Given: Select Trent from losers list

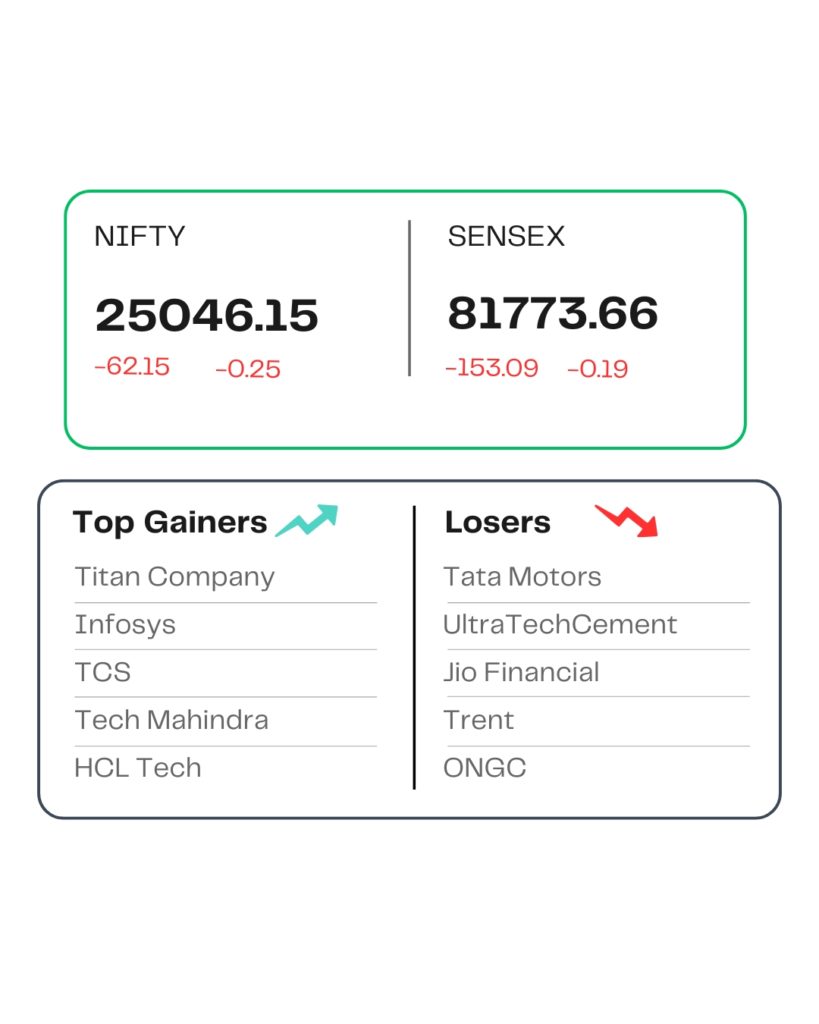Looking at the screenshot, I should [x=479, y=720].
